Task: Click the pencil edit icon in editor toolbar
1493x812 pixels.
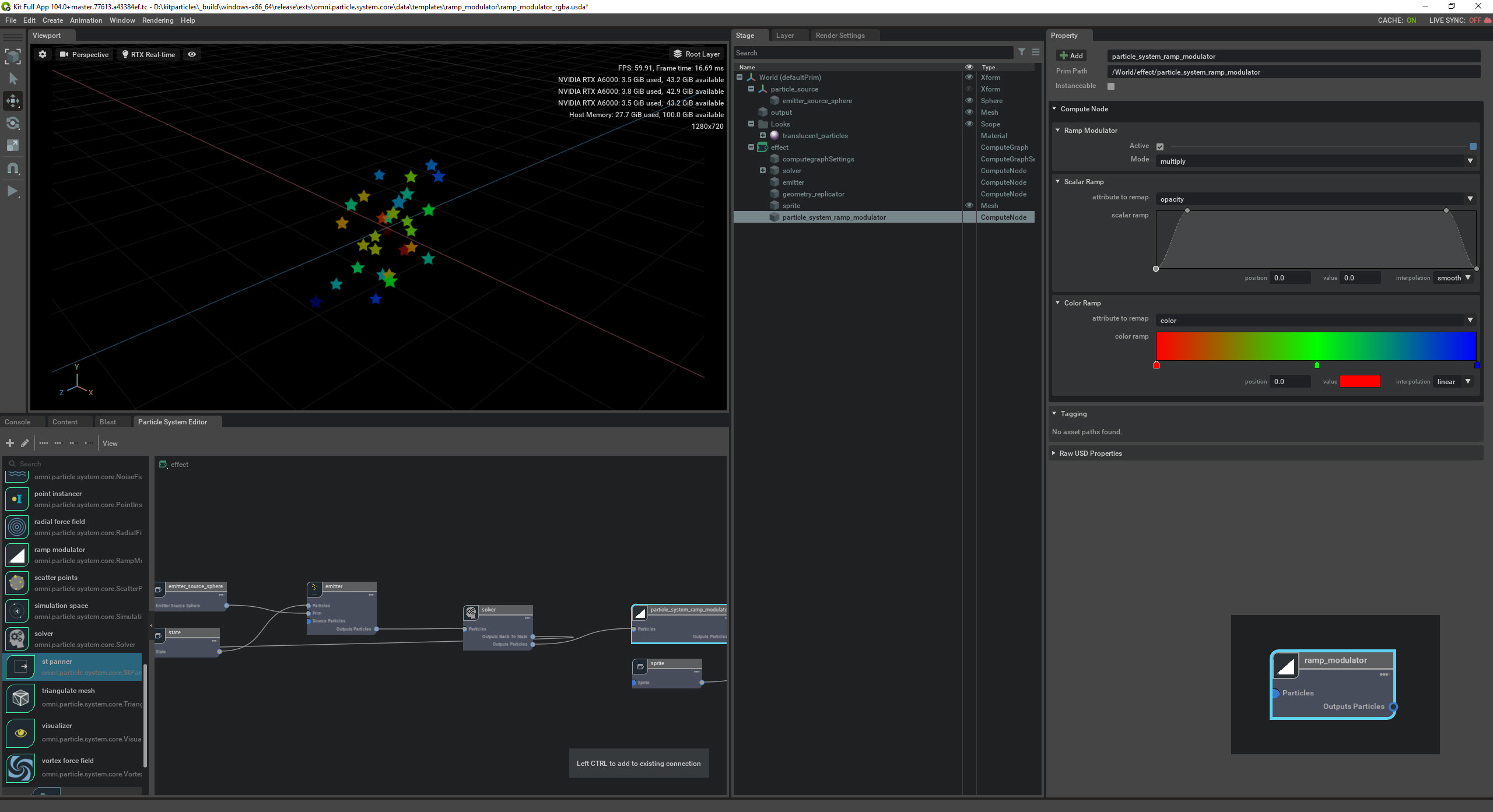Action: (x=25, y=444)
